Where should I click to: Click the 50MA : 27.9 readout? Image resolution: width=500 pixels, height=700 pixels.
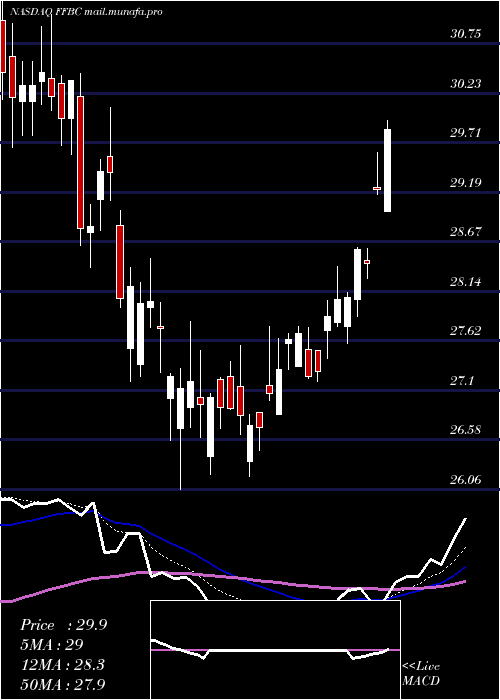click(63, 684)
